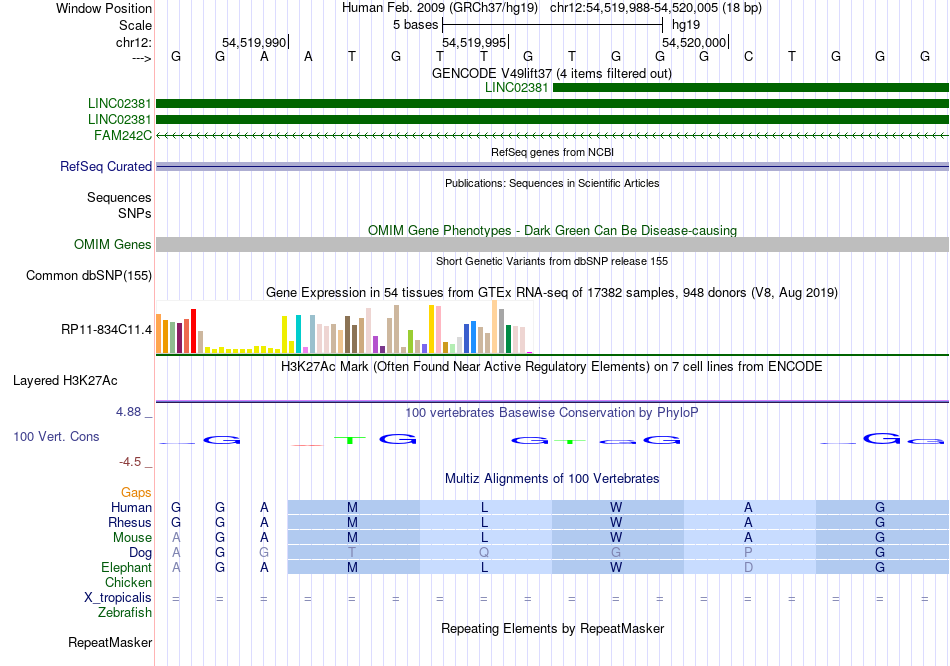Select the OMIM Genes track label

tap(113, 244)
